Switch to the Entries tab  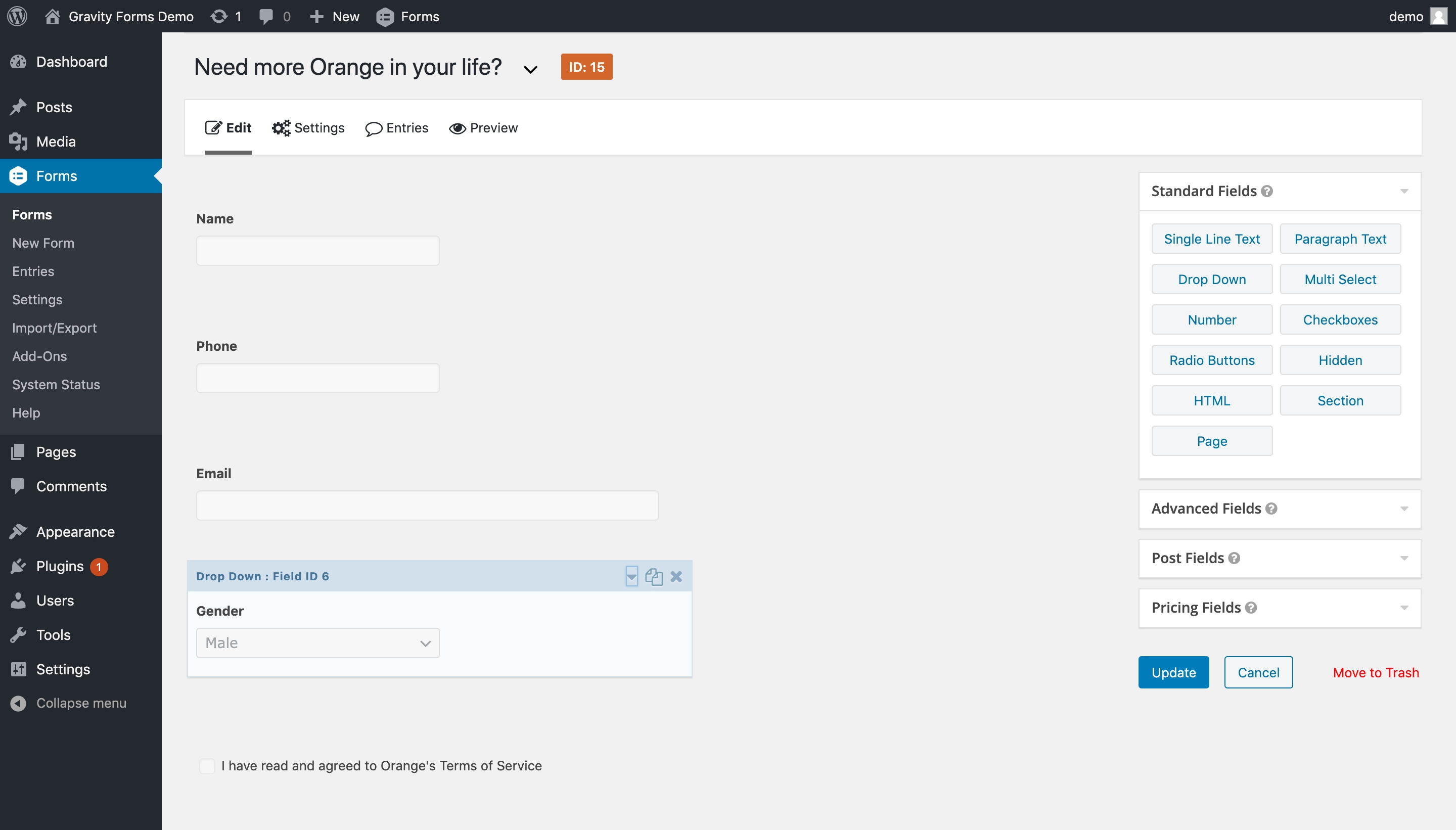[397, 128]
